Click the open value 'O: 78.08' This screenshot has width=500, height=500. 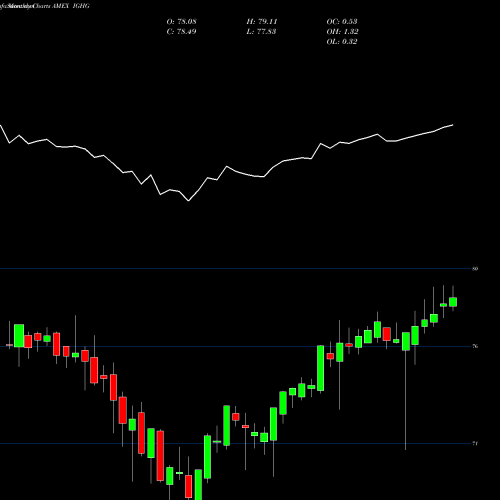click(x=182, y=22)
